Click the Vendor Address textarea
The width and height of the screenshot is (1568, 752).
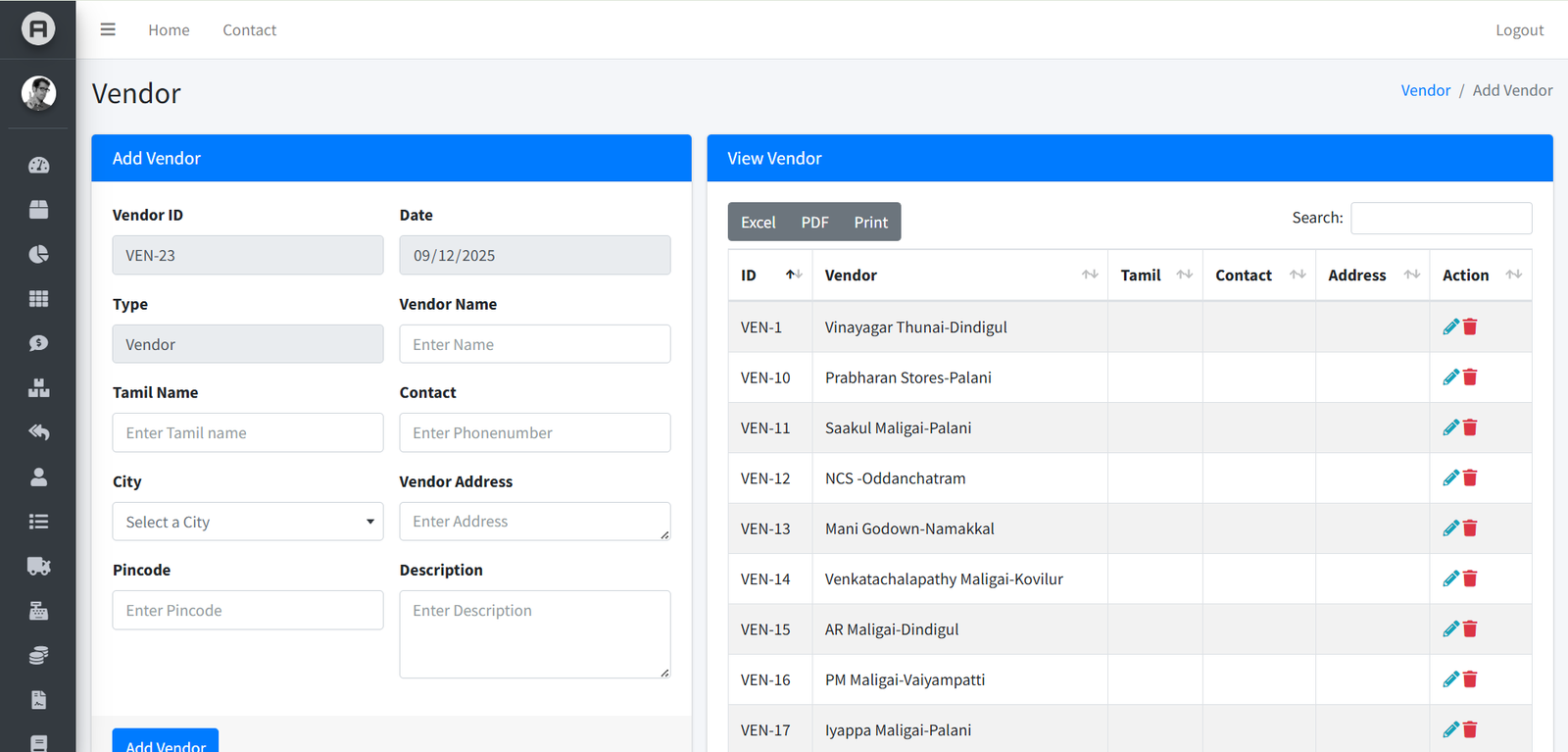coord(535,522)
